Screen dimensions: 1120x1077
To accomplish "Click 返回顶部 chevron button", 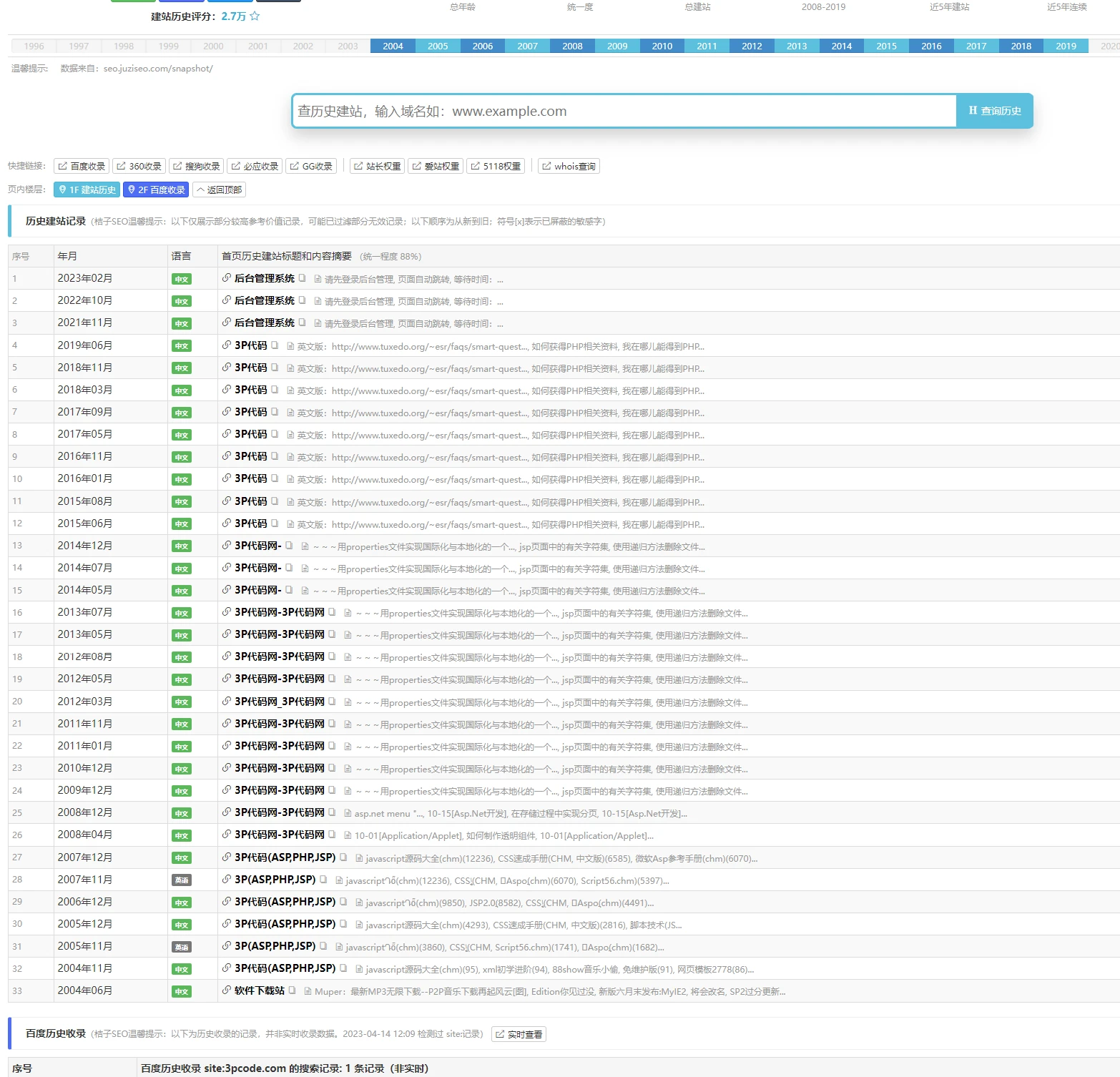I will click(220, 190).
